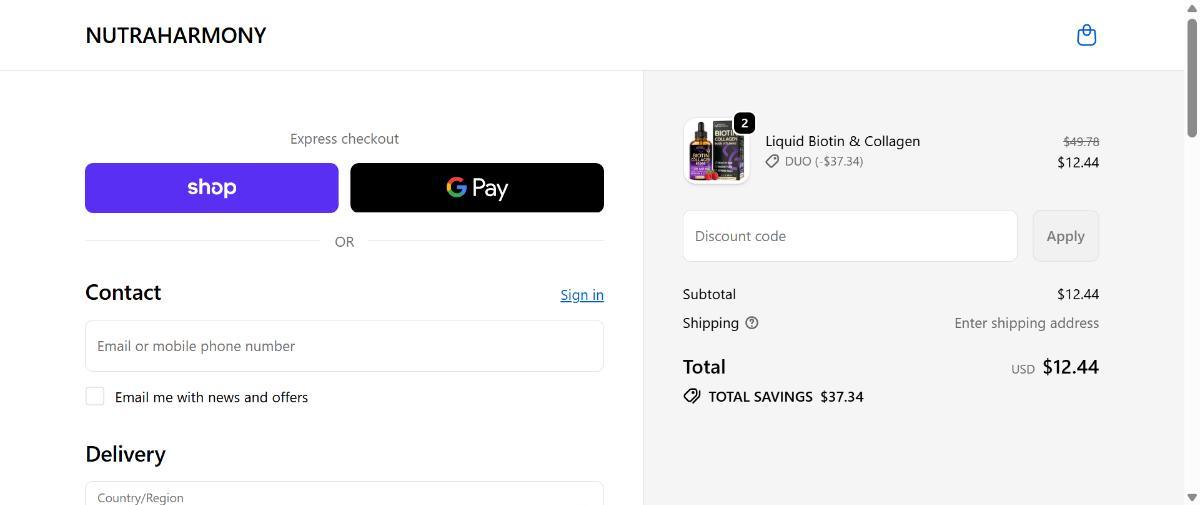Image resolution: width=1200 pixels, height=505 pixels.
Task: Focus the email or mobile phone field
Action: [344, 346]
